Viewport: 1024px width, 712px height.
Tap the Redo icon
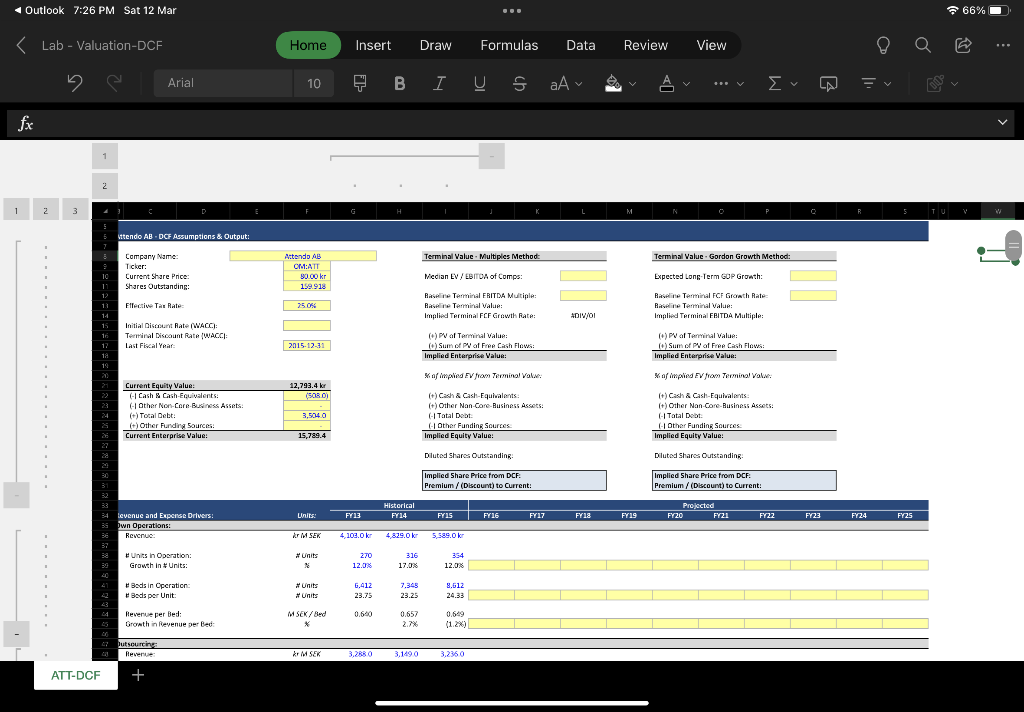pyautogui.click(x=114, y=83)
